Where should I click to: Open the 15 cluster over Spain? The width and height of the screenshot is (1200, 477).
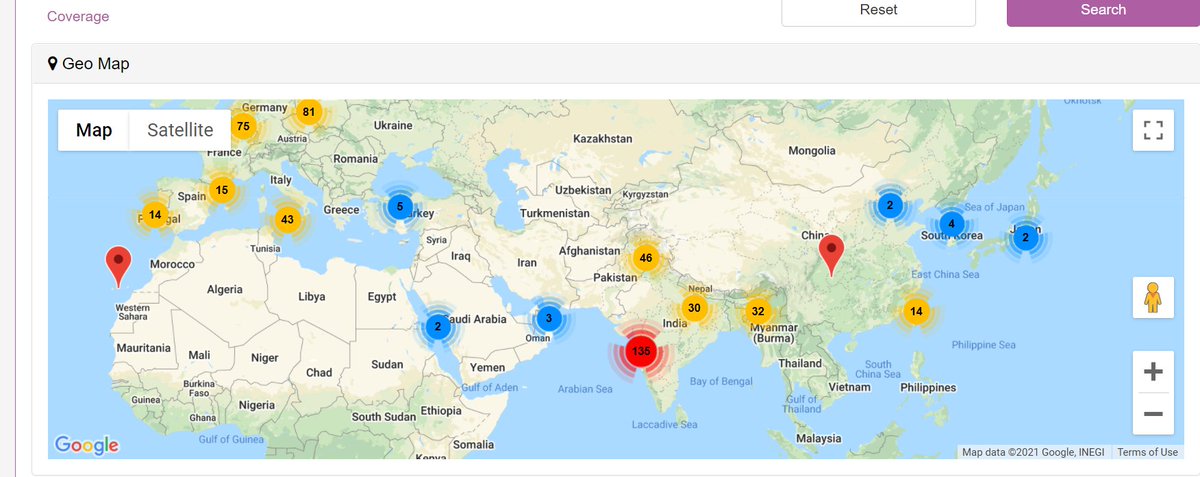[222, 190]
